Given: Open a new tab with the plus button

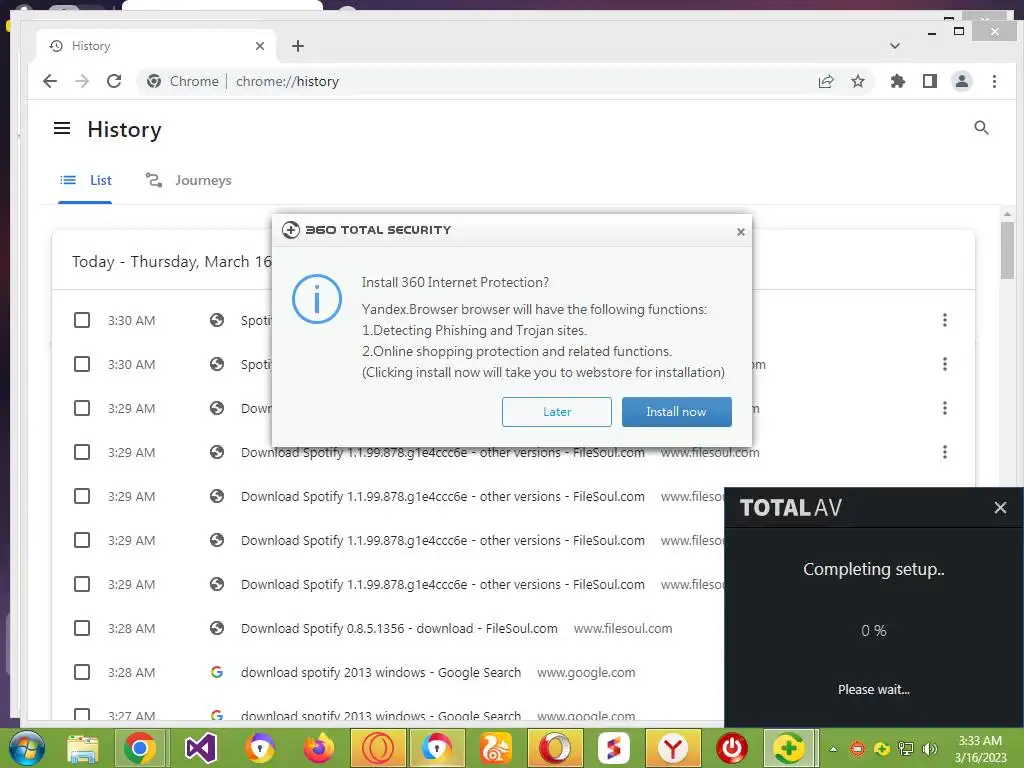Looking at the screenshot, I should (x=298, y=46).
